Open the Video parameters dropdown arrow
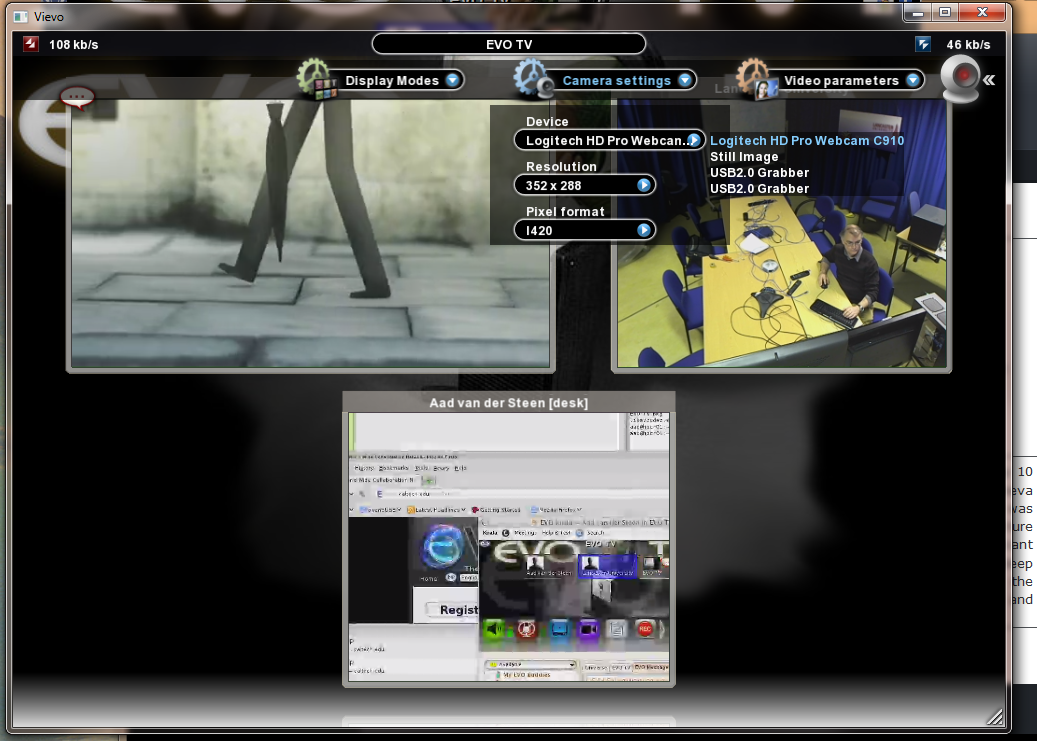1037x741 pixels. point(913,81)
